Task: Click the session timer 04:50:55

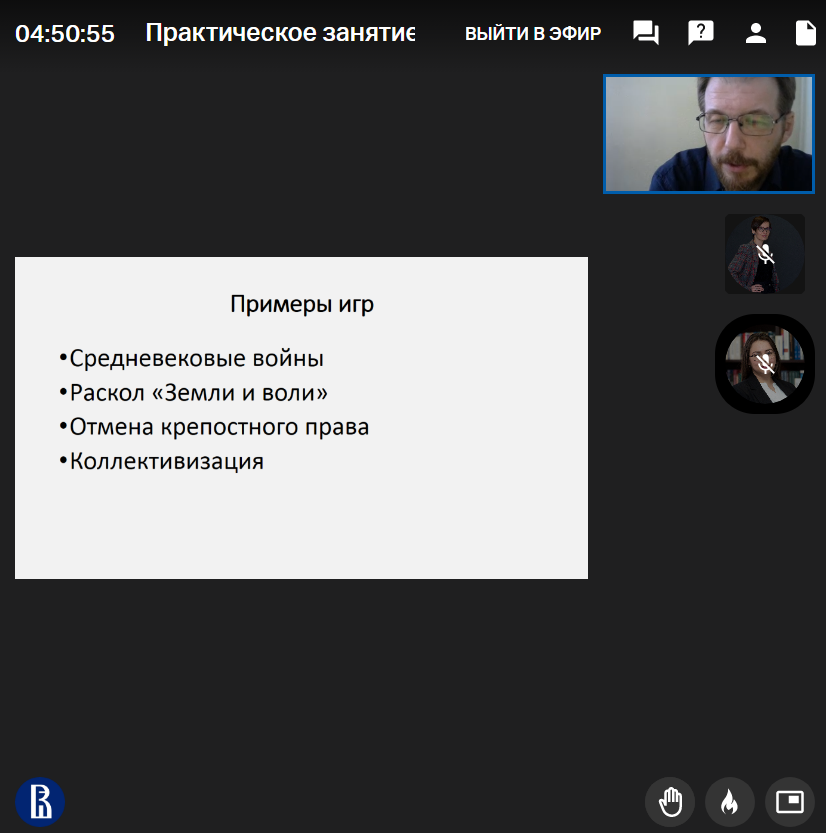Action: pos(65,34)
